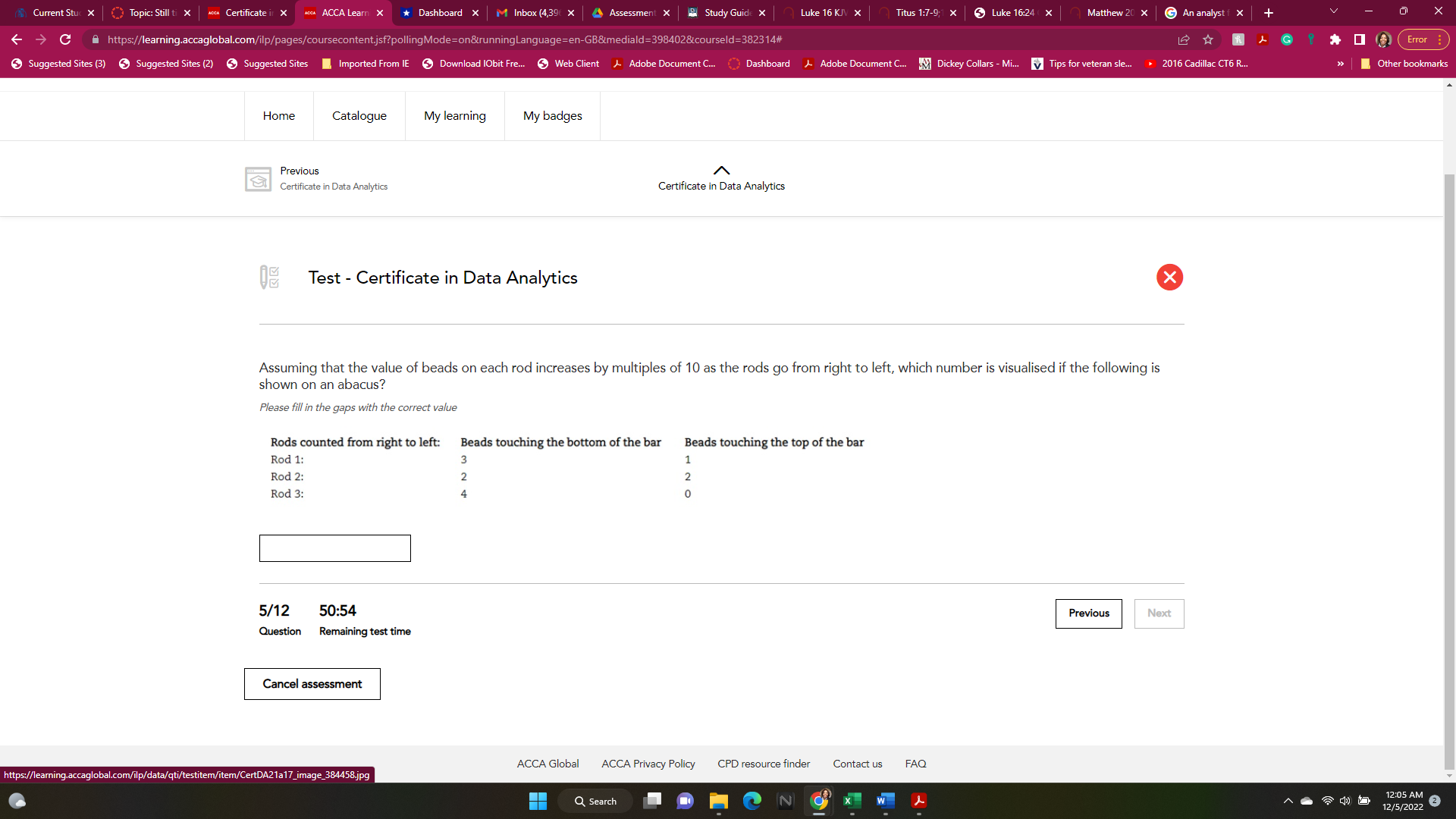Open Microsoft Excel from the taskbar
Screen dimensions: 1456x819
[851, 801]
